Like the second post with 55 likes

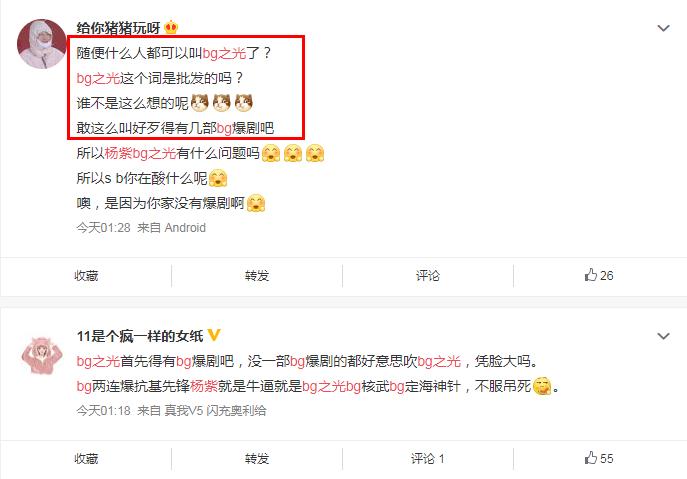coord(598,458)
